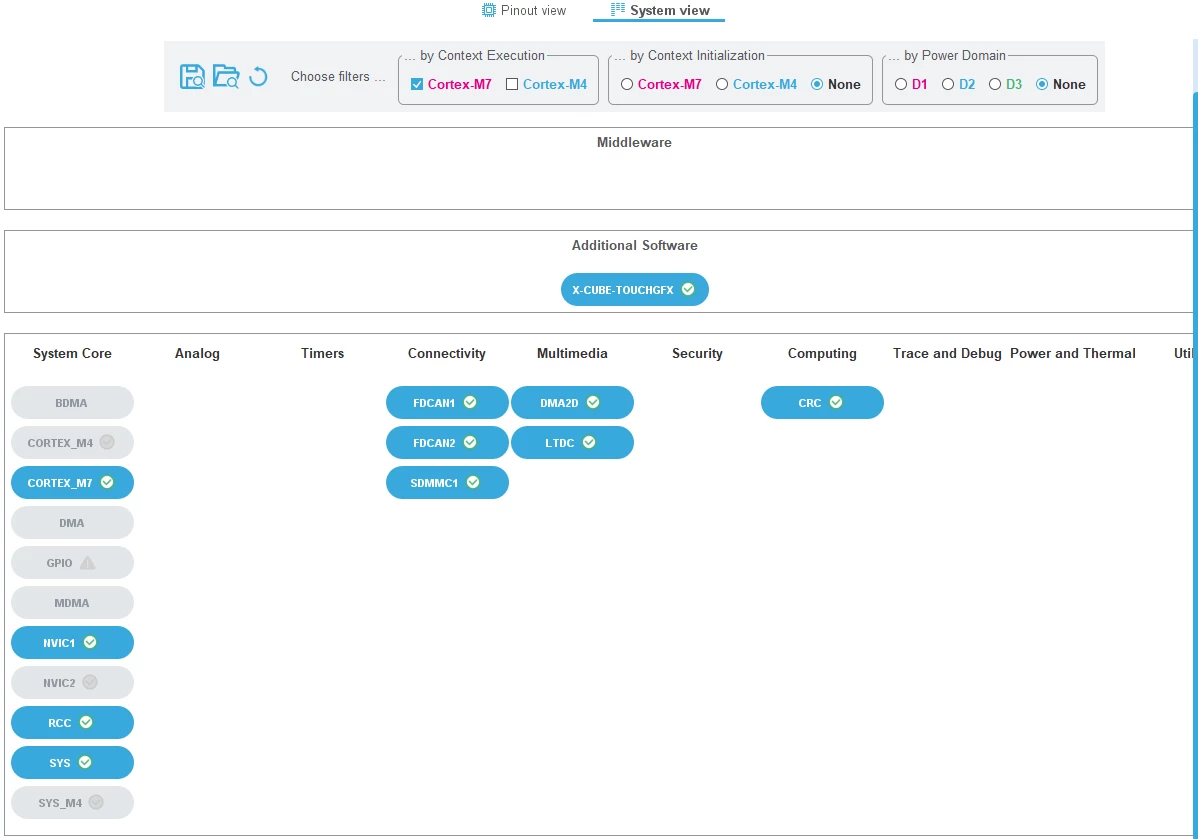This screenshot has width=1198, height=839.
Task: Open the DMA peripheral button
Action: coord(72,523)
